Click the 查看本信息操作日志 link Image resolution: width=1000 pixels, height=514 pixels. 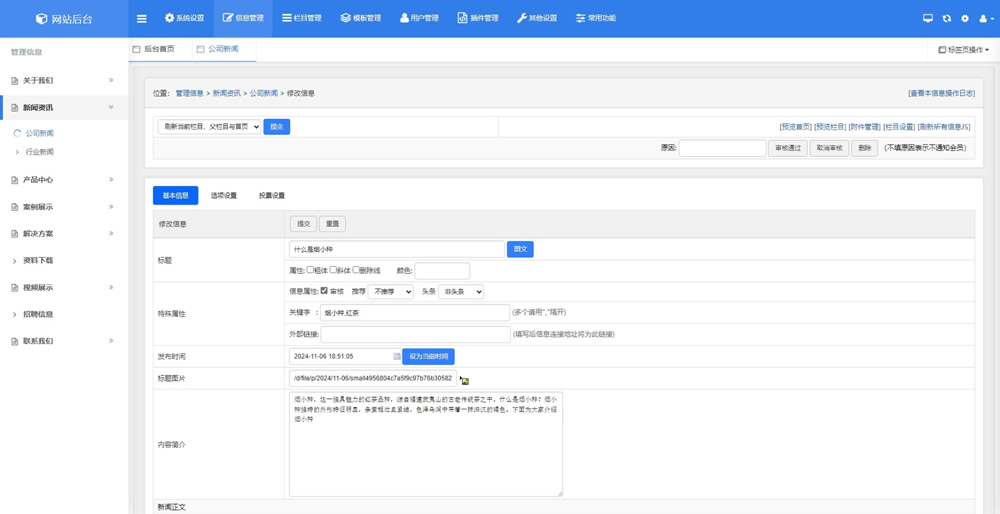pyautogui.click(x=940, y=93)
